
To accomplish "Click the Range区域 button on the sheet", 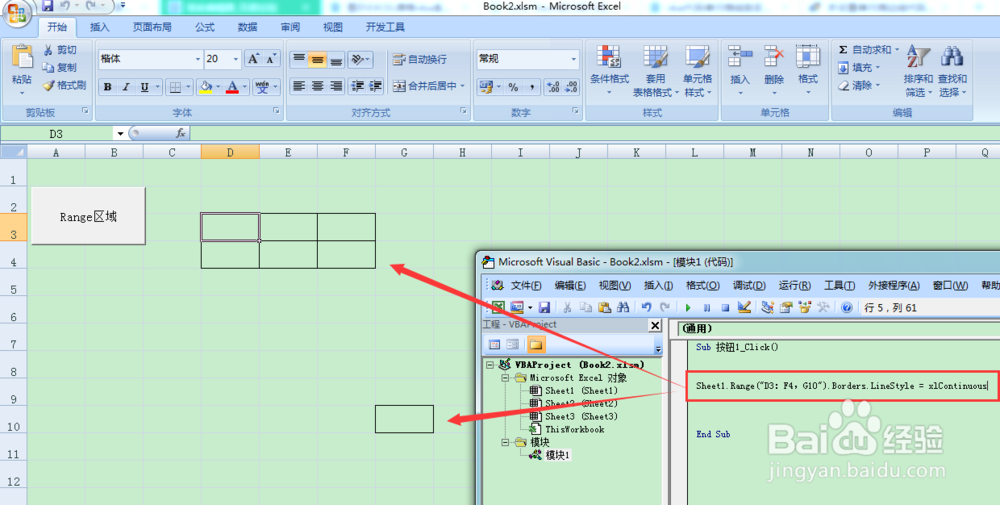I will [x=89, y=216].
